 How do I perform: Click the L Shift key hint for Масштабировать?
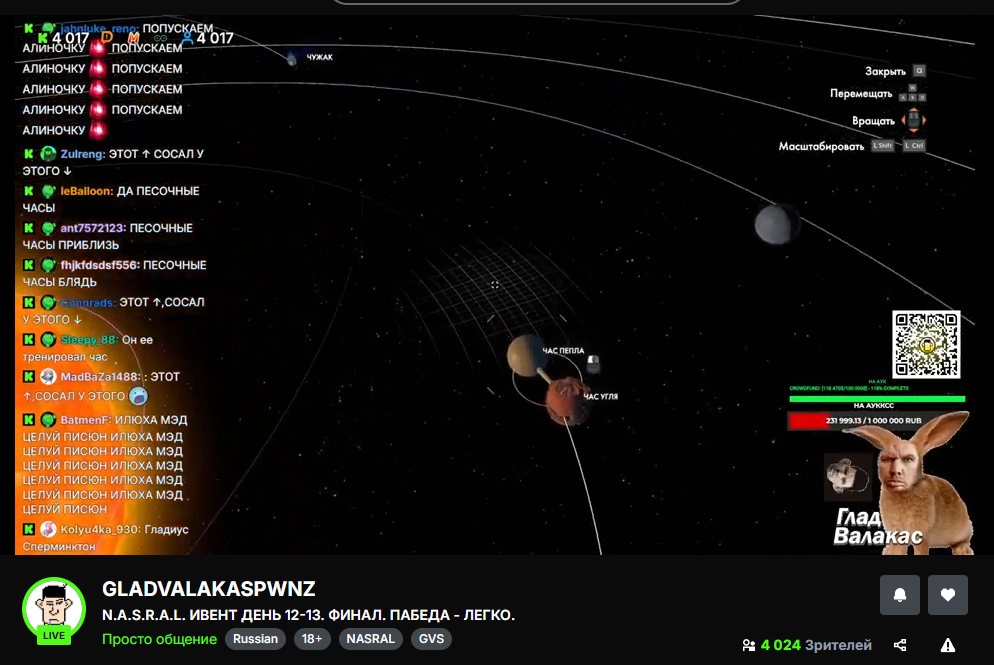pyautogui.click(x=882, y=146)
